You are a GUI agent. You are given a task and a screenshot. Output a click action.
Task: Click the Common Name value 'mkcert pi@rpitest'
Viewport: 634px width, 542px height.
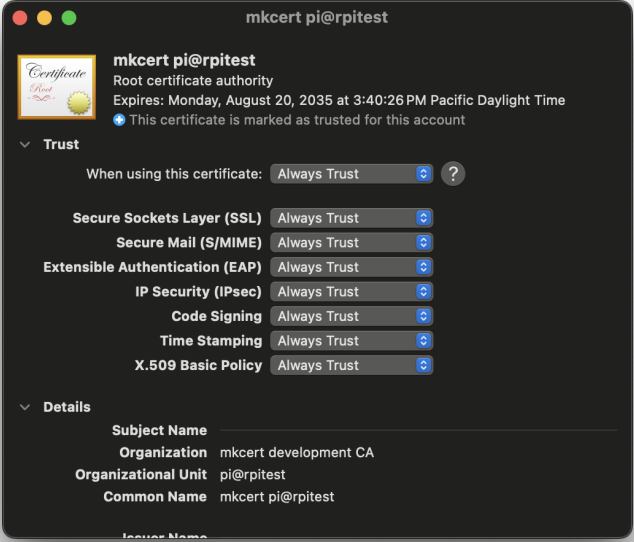point(277,497)
